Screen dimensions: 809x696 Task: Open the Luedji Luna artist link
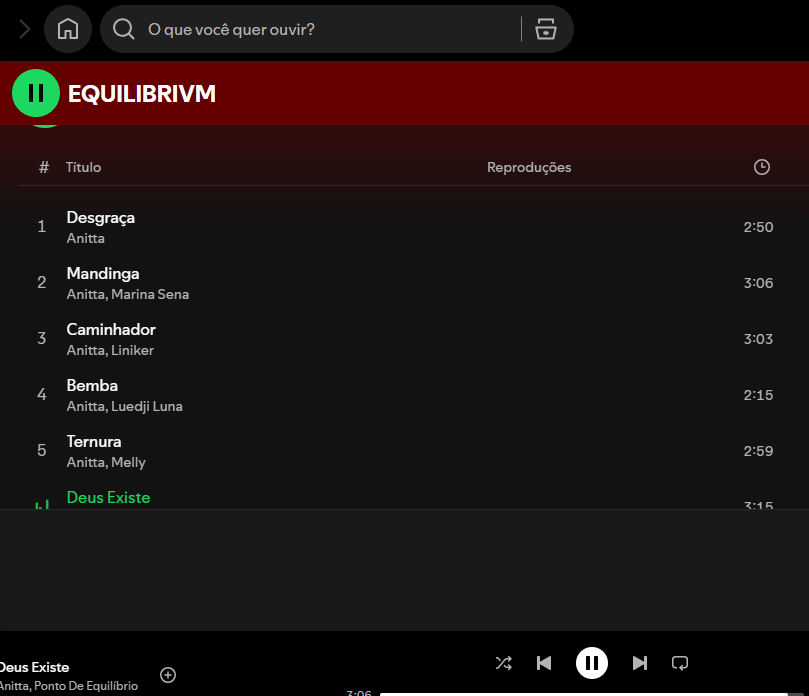(147, 407)
